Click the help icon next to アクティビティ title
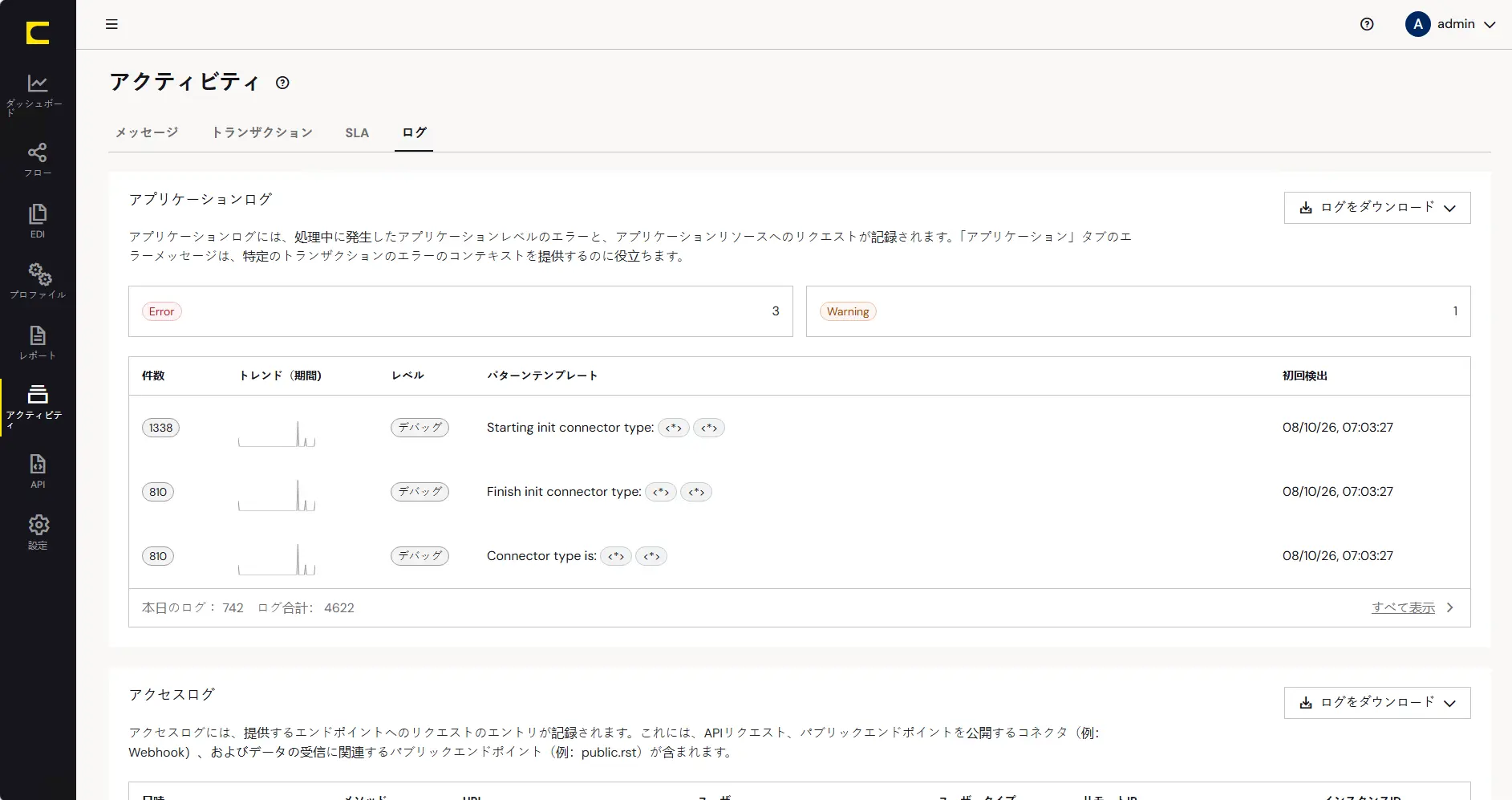Viewport: 1512px width, 800px height. coord(282,83)
